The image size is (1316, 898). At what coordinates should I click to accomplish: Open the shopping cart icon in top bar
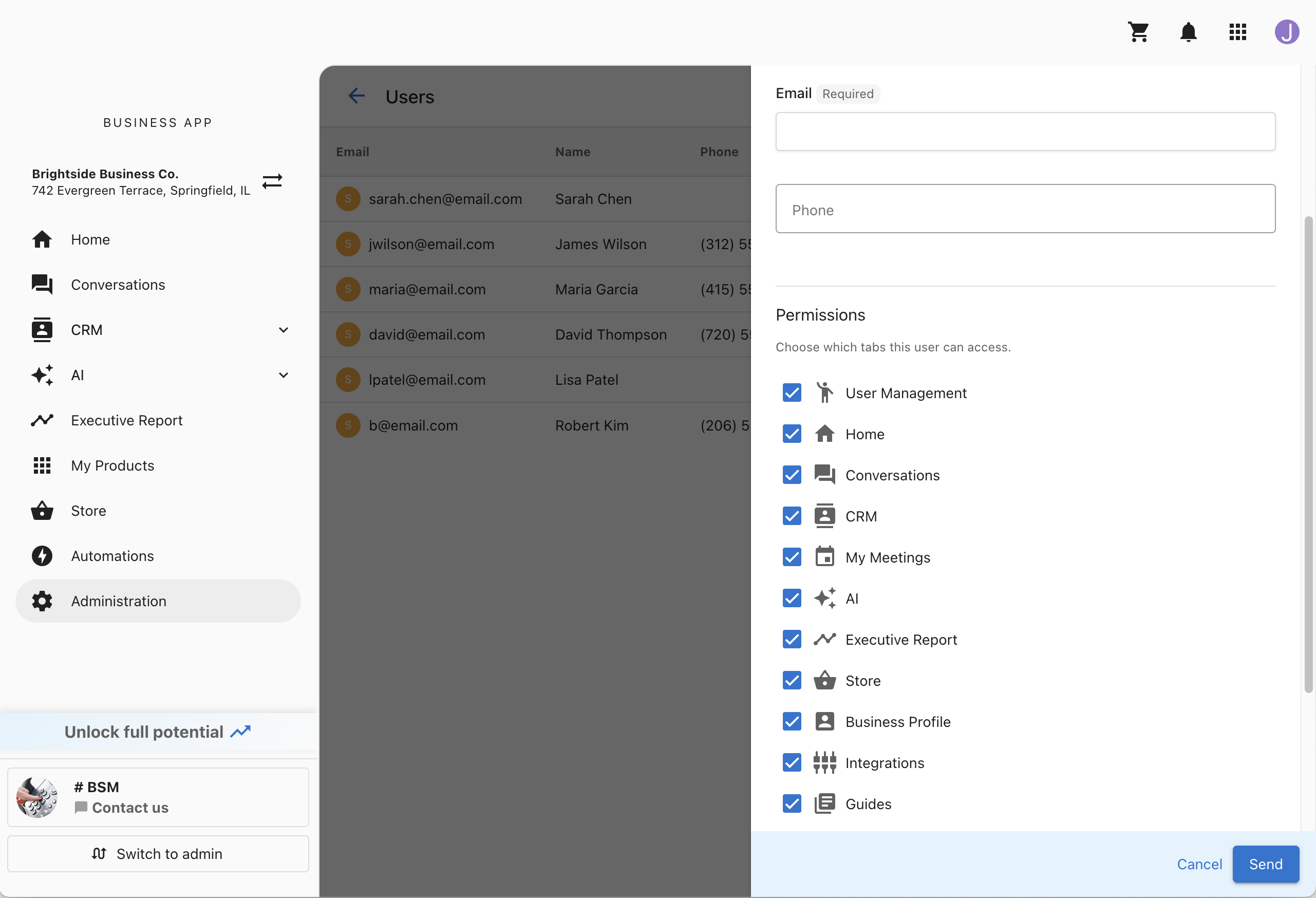pyautogui.click(x=1139, y=32)
